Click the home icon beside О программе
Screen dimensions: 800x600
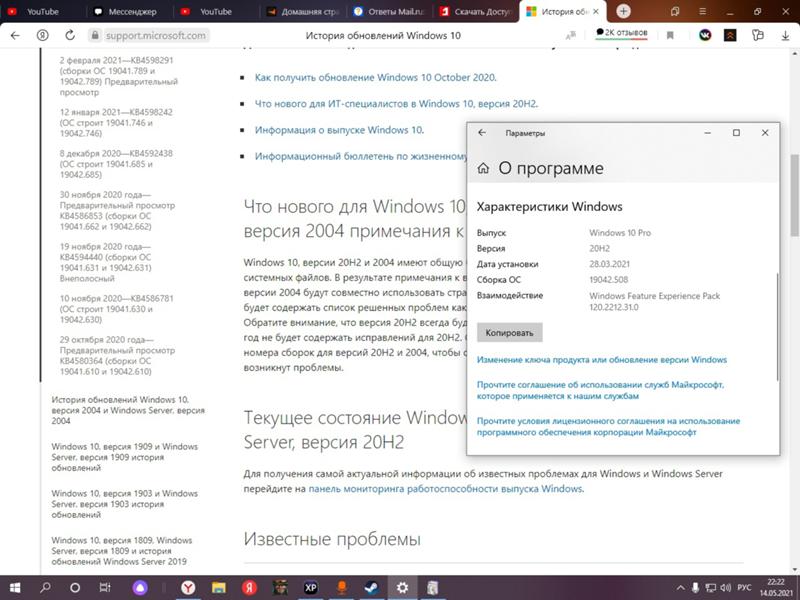(483, 168)
